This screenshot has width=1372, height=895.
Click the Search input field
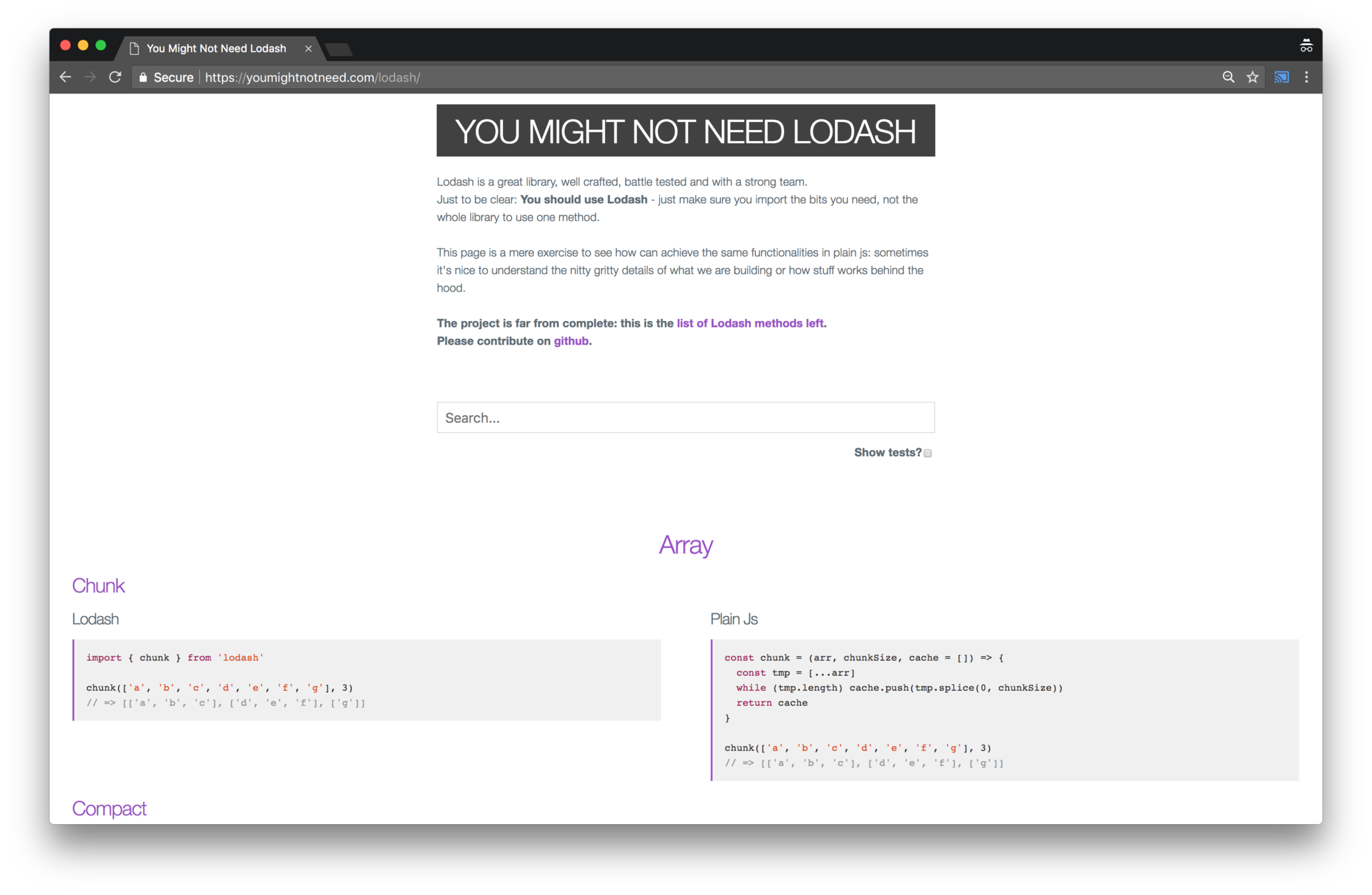(685, 418)
